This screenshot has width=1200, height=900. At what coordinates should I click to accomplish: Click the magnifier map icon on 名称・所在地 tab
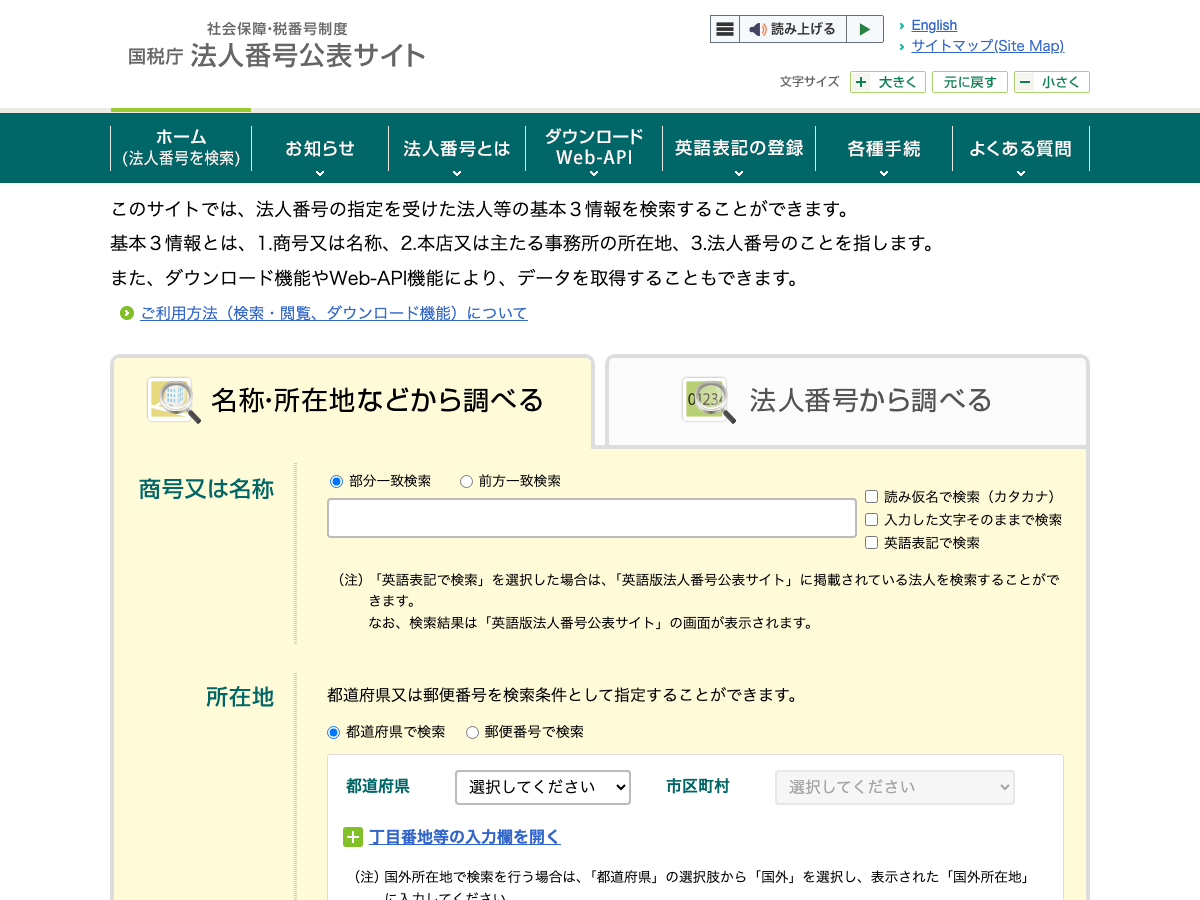(x=174, y=400)
